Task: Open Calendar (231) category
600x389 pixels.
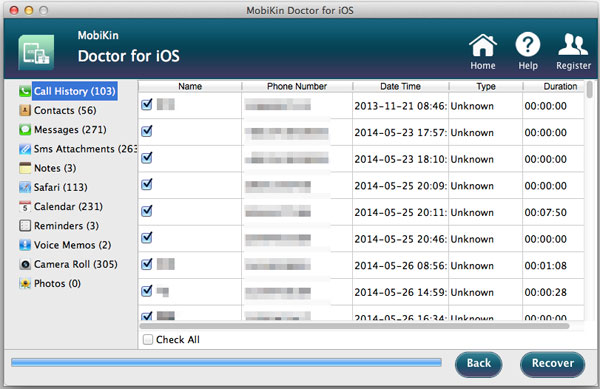Action: [68, 207]
